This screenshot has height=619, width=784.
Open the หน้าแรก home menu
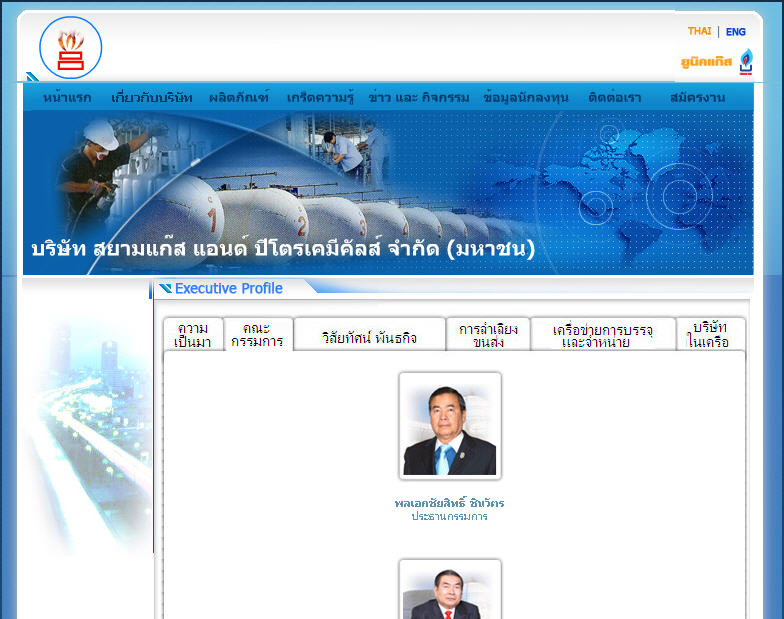67,98
